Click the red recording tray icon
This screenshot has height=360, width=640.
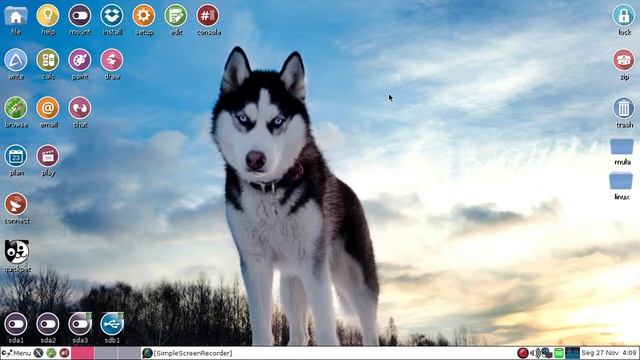click(x=522, y=353)
